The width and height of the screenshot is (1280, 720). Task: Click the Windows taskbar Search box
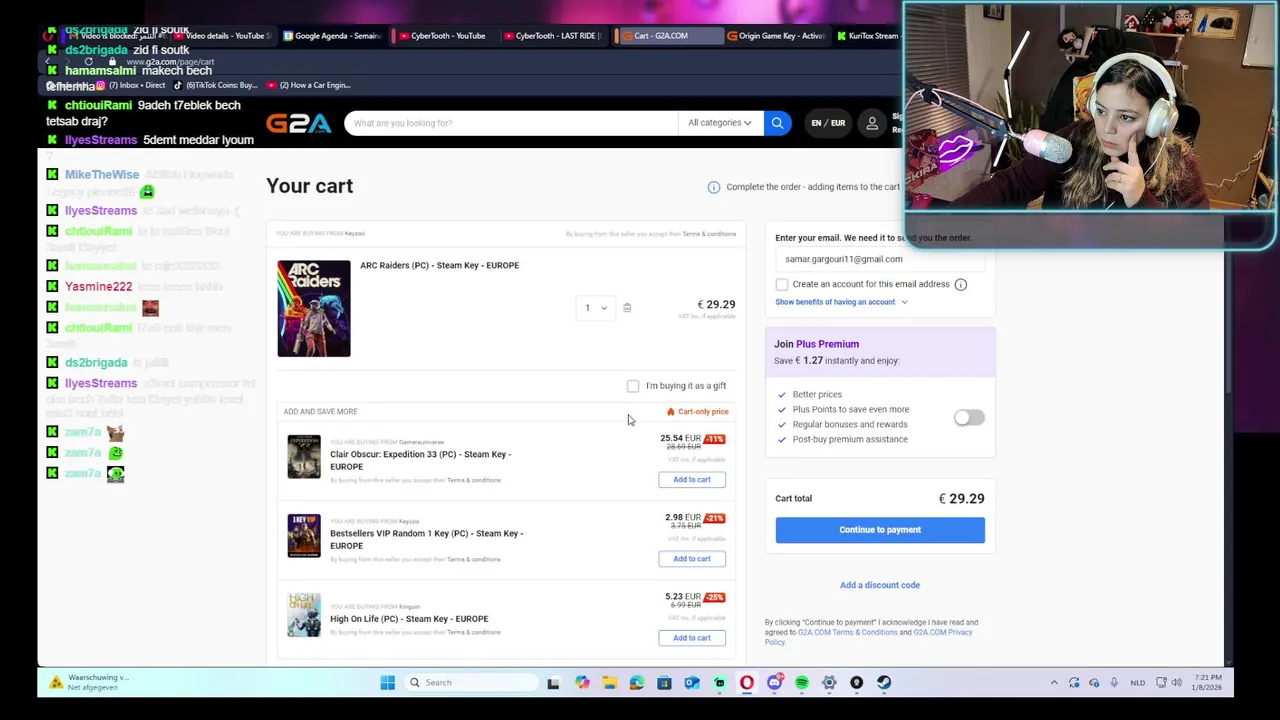[471, 683]
